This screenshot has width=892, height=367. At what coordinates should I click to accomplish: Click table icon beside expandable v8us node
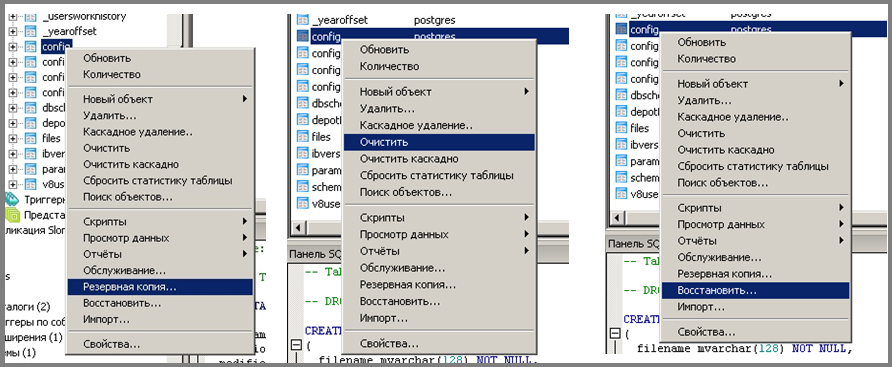[30, 184]
